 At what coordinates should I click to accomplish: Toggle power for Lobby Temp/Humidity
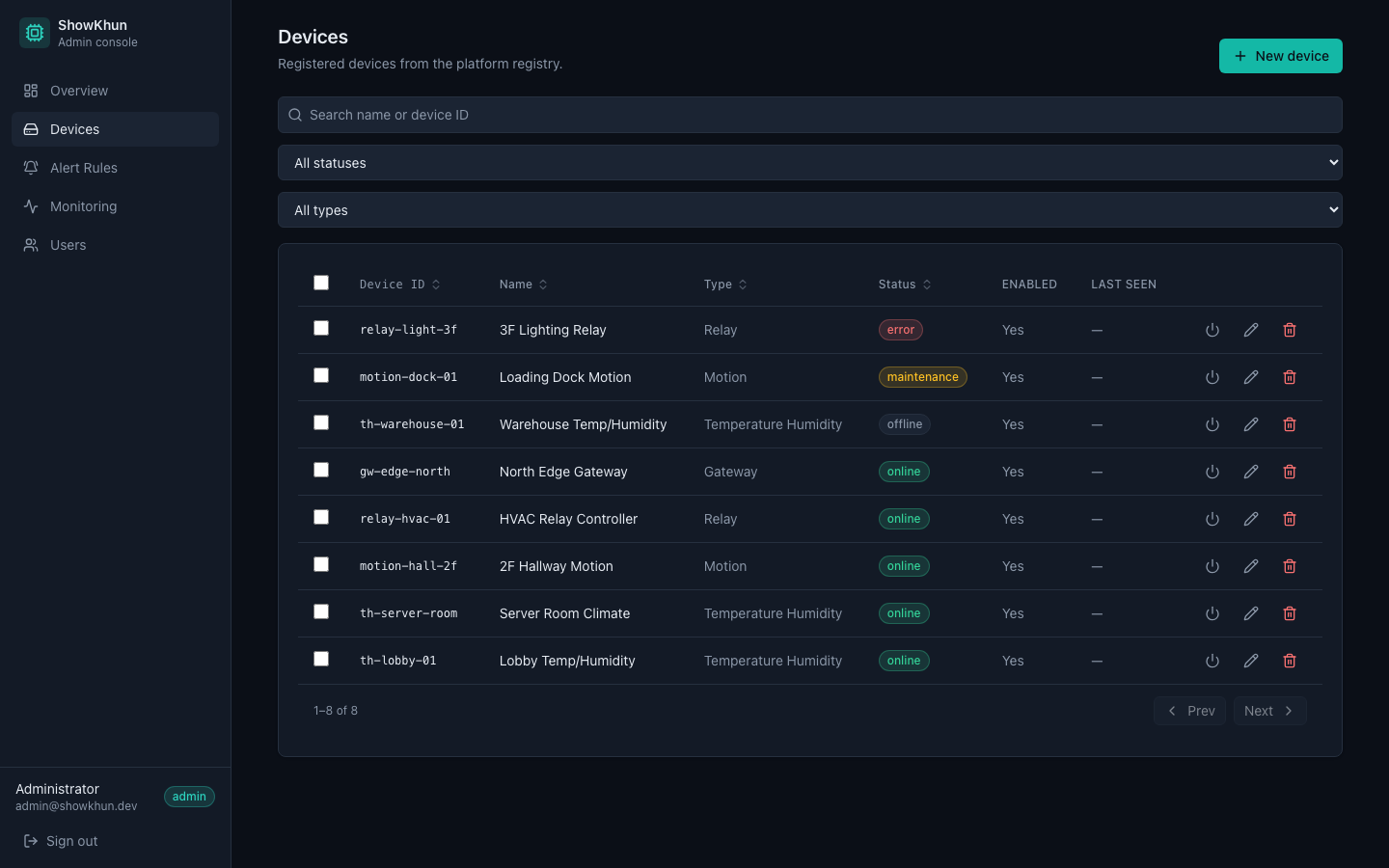[x=1212, y=661]
